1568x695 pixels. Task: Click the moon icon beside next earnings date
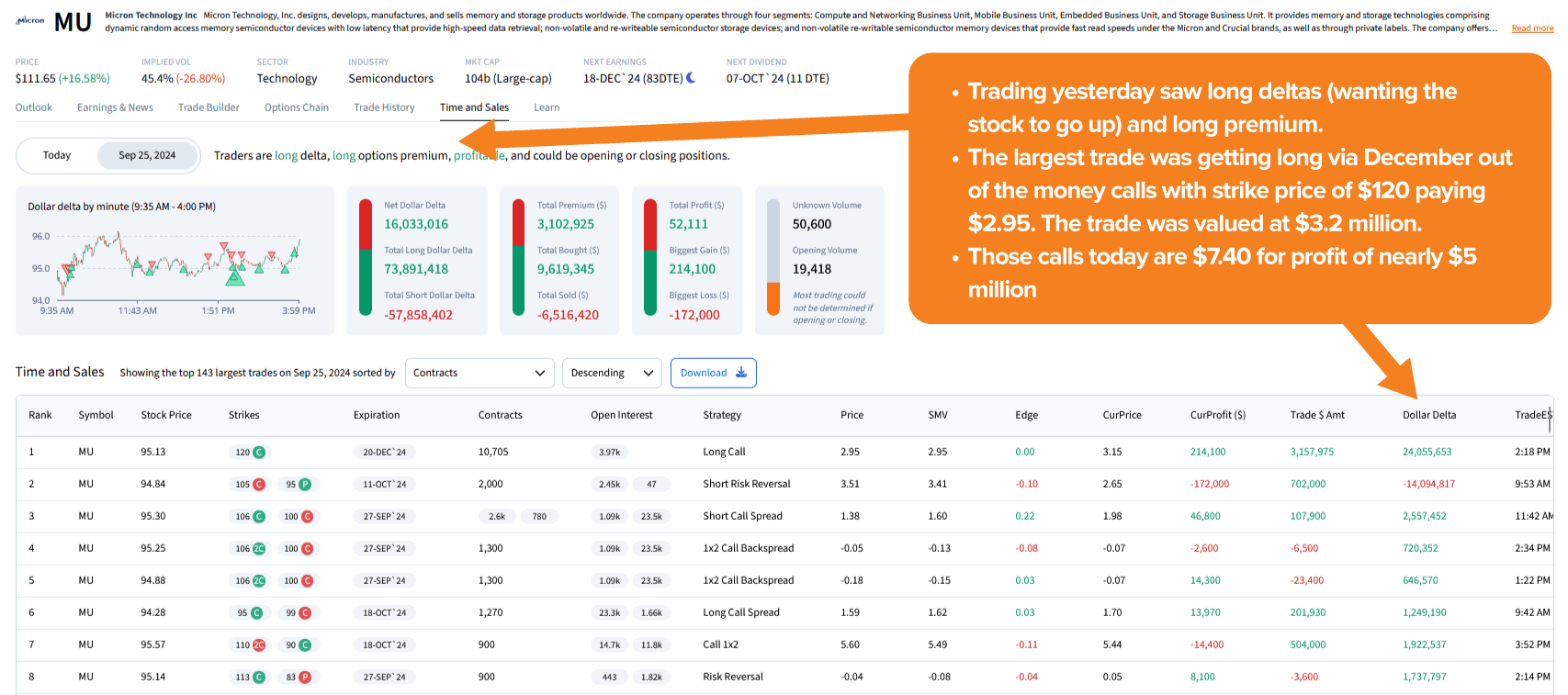click(x=691, y=78)
